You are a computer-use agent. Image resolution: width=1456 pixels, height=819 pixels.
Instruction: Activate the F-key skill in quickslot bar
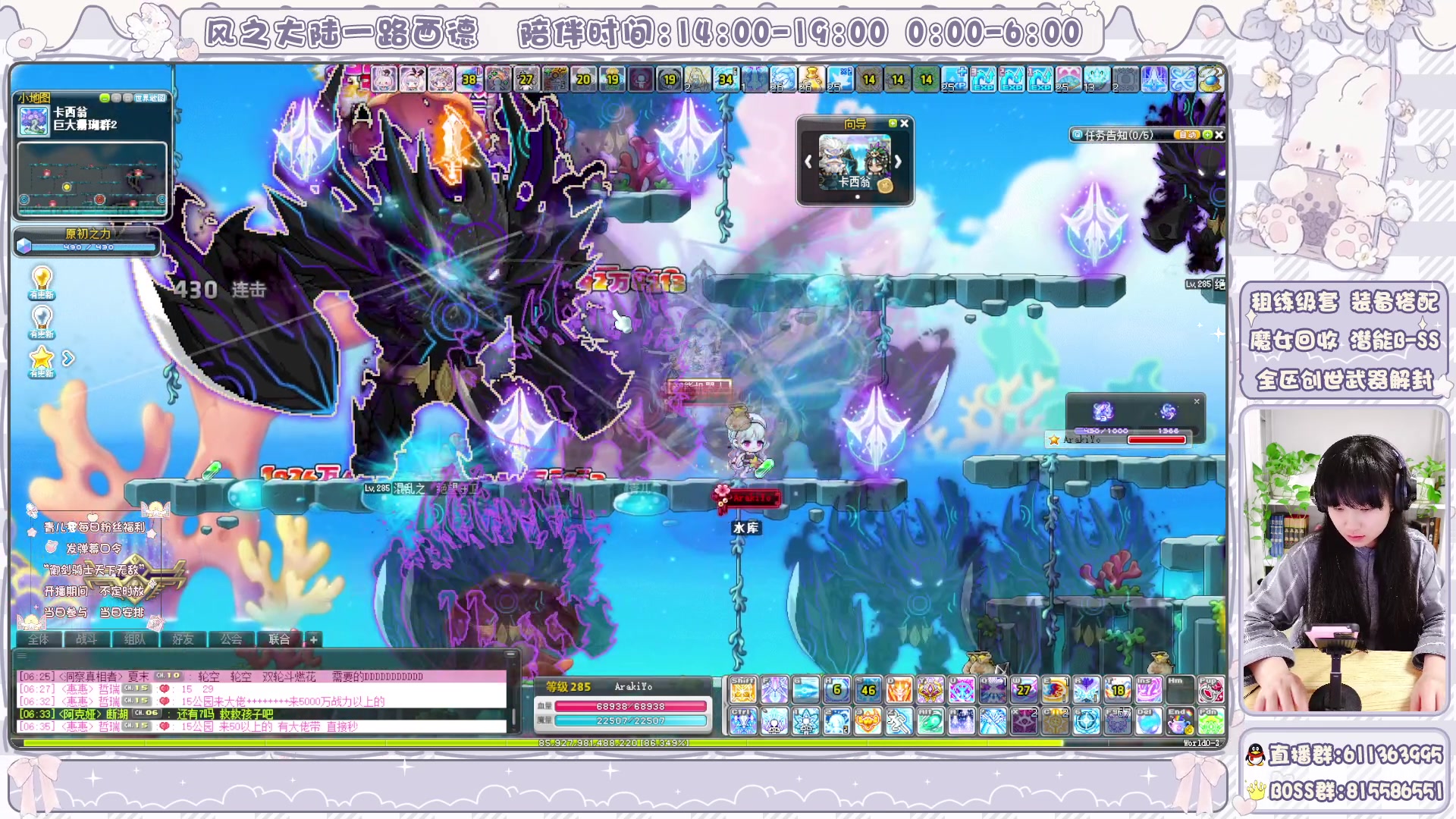tap(773, 689)
